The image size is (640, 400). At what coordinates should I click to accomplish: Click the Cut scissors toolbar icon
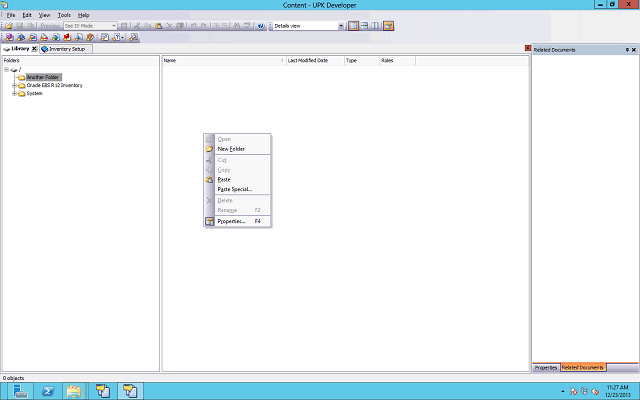pyautogui.click(x=137, y=26)
